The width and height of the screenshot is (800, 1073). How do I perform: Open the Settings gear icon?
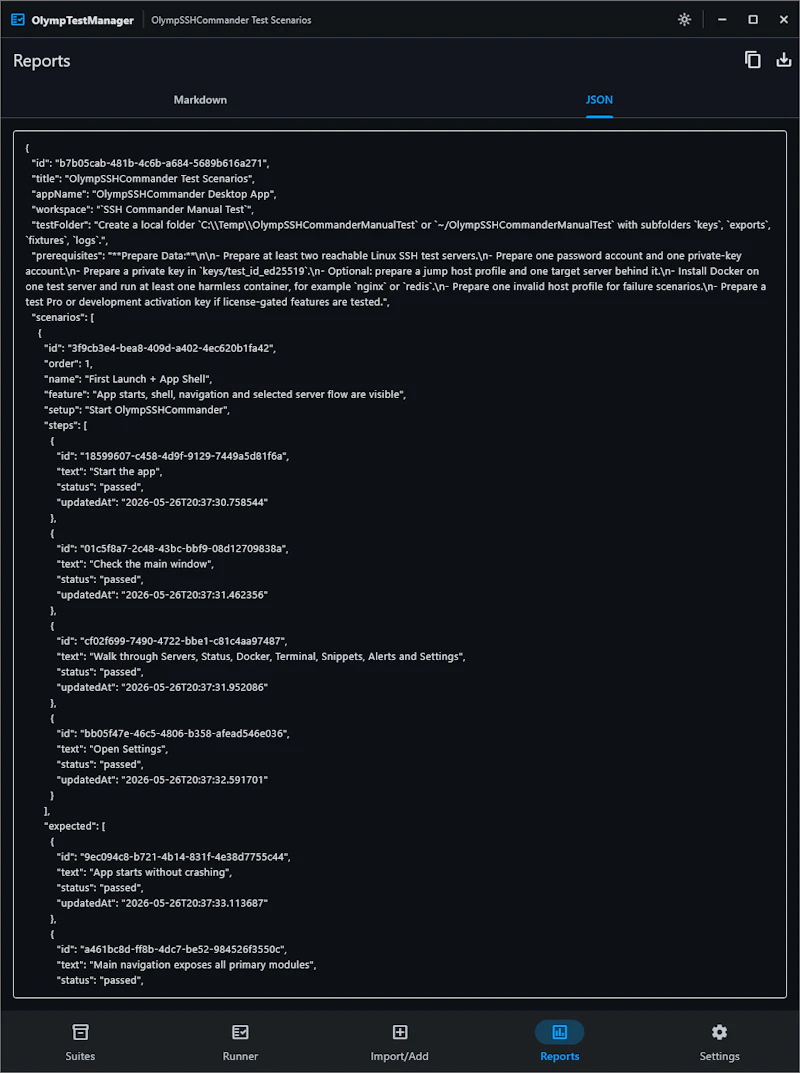(x=719, y=1032)
